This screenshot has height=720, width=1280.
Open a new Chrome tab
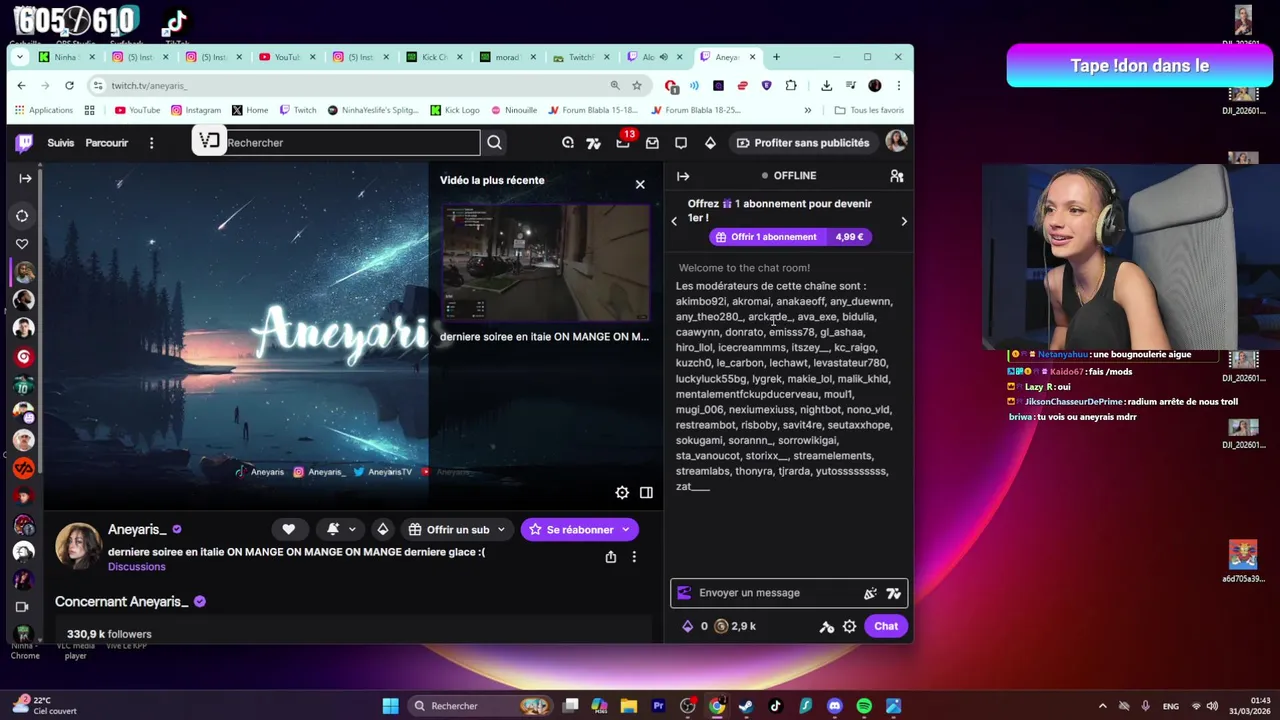point(776,57)
